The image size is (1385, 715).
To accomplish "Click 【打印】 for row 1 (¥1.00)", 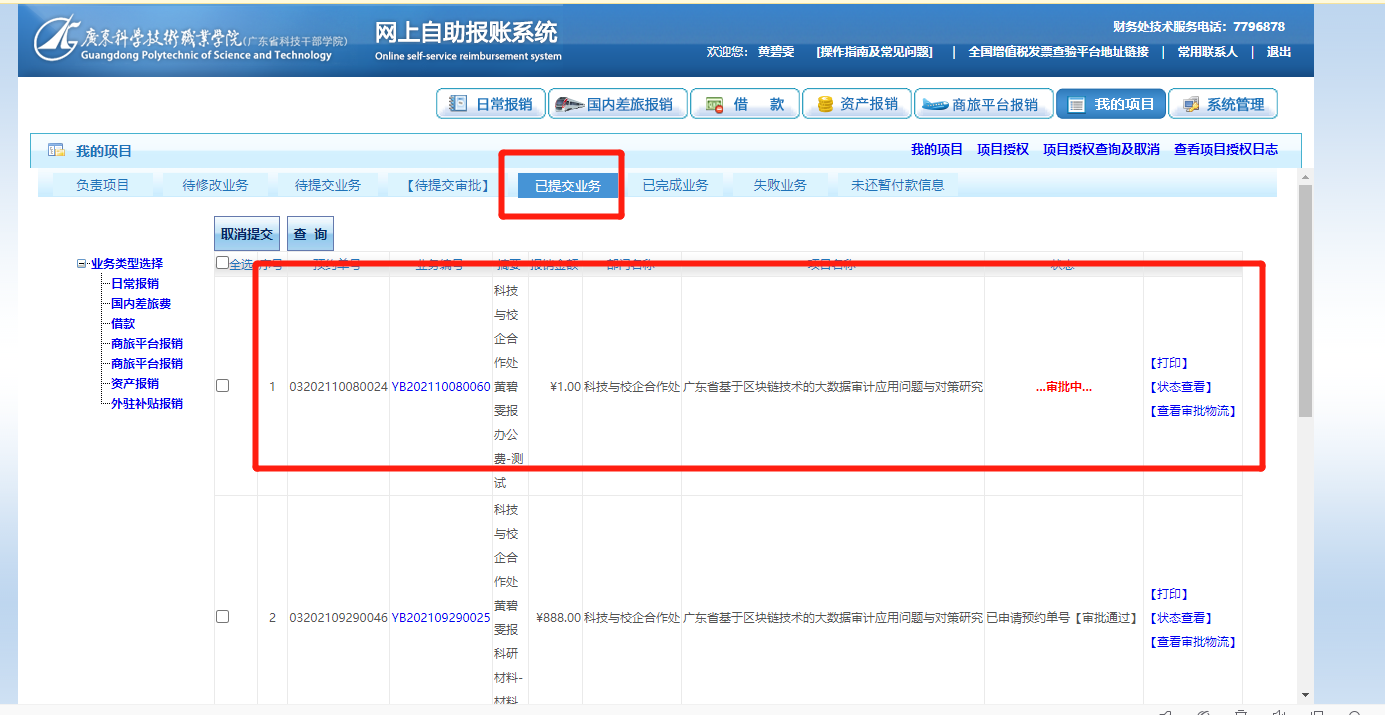I will pyautogui.click(x=1169, y=363).
